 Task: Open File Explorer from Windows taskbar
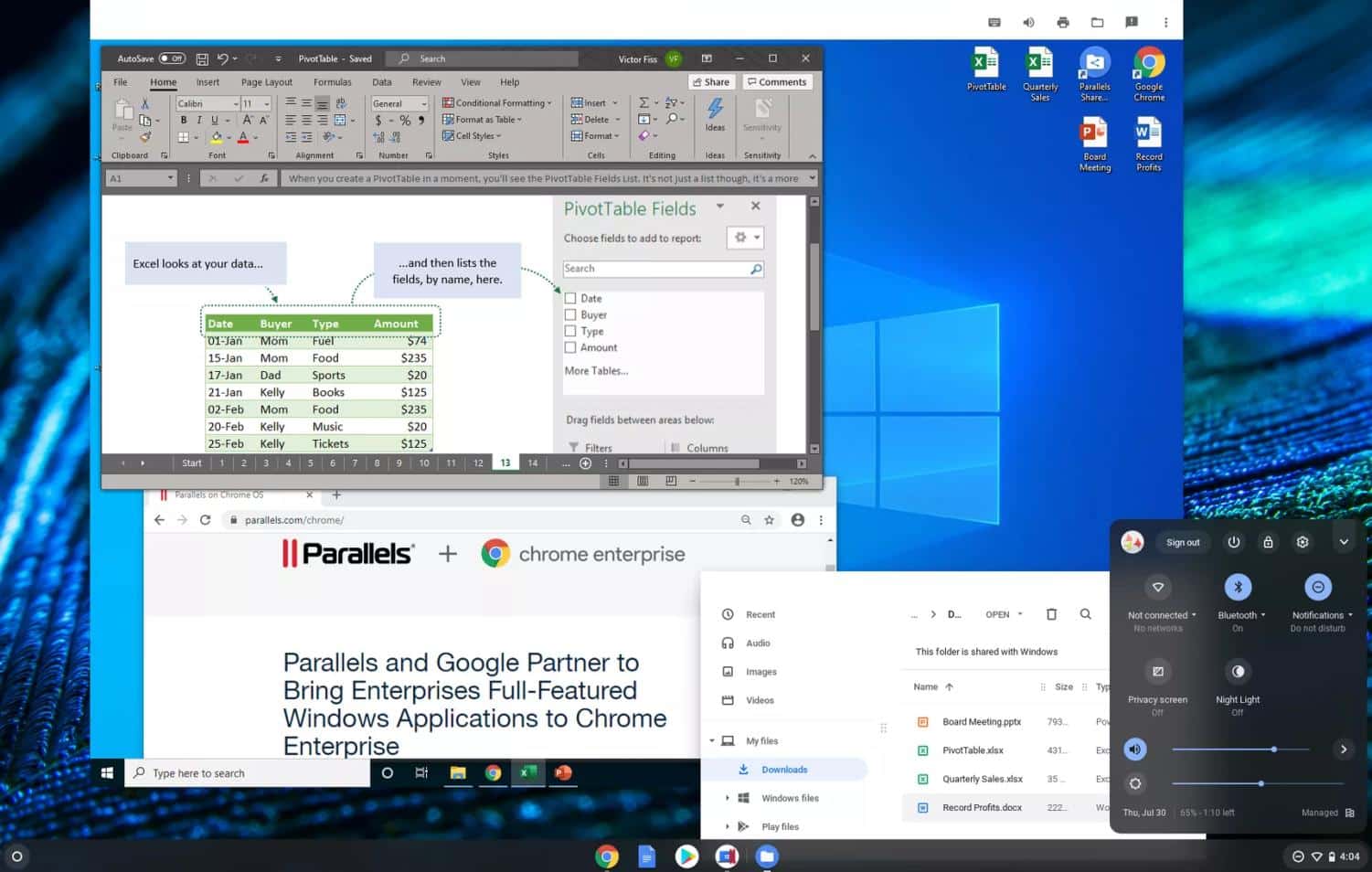pyautogui.click(x=458, y=772)
